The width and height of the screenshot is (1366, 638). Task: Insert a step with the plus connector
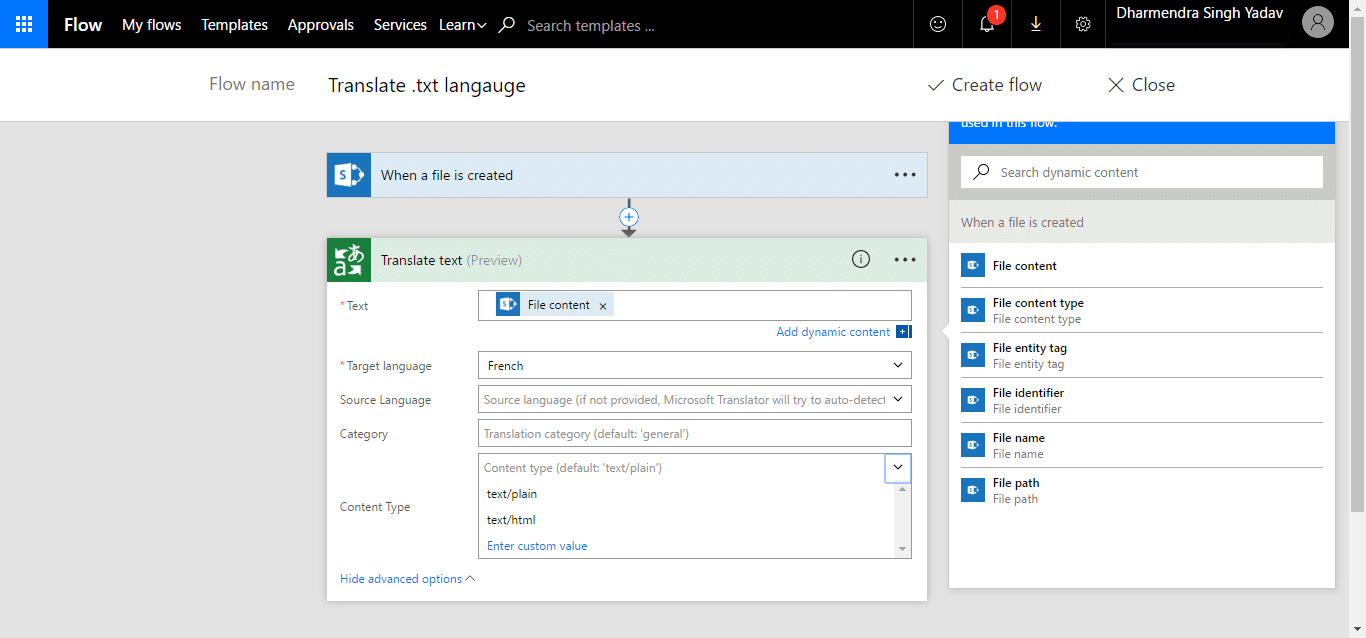point(629,216)
